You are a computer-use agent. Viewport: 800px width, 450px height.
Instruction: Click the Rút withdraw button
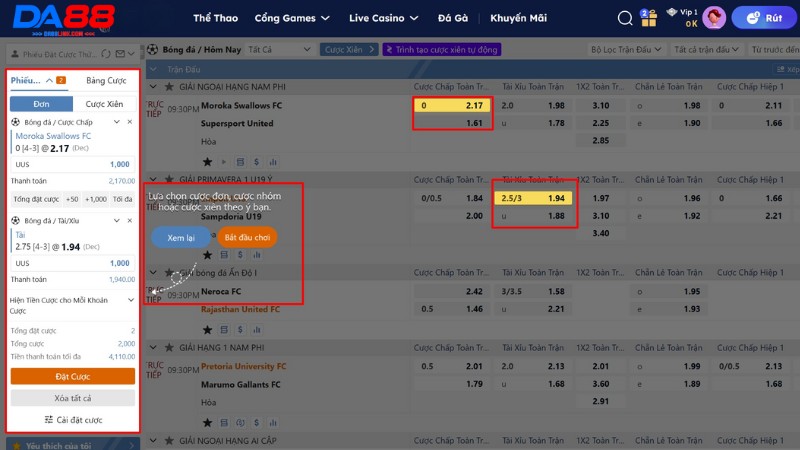tap(764, 18)
